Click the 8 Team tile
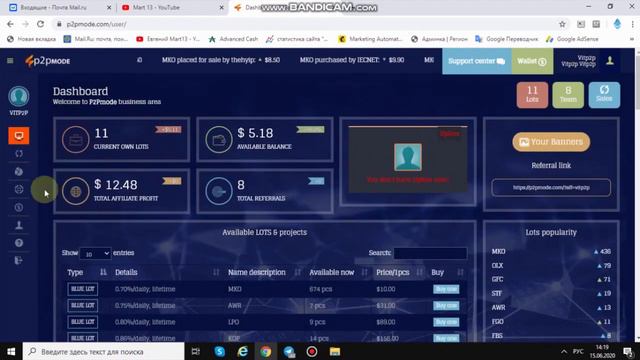The image size is (640, 360). pyautogui.click(x=568, y=95)
